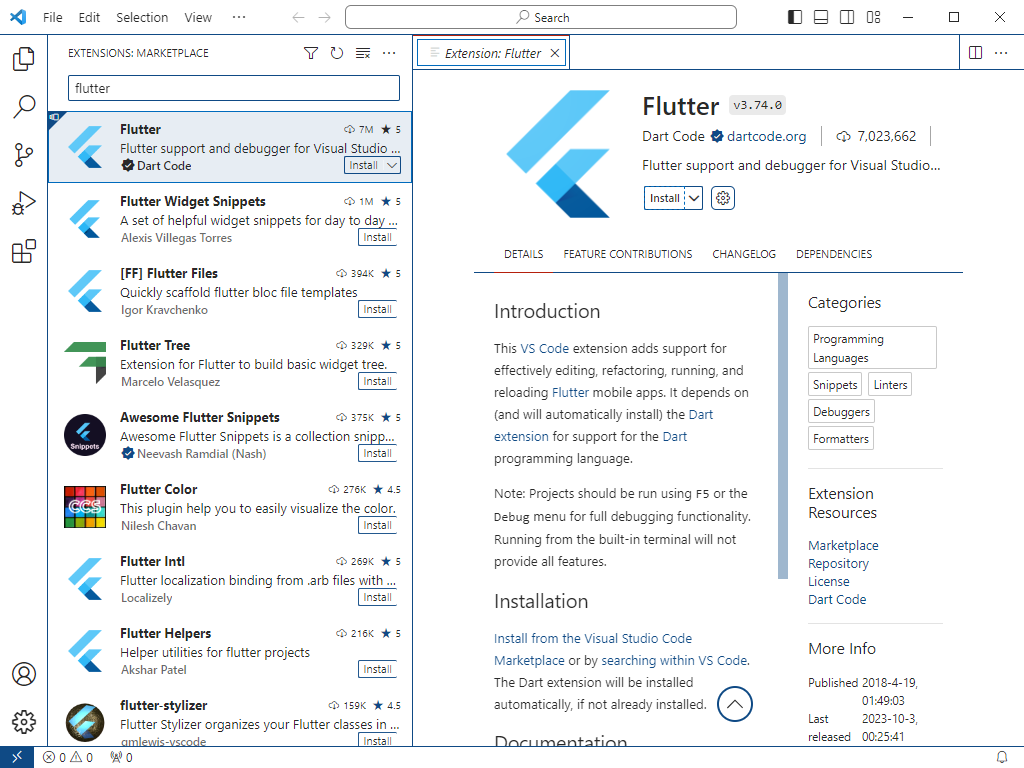Open the dartcode.org publisher link
1024x768 pixels.
pos(766,136)
